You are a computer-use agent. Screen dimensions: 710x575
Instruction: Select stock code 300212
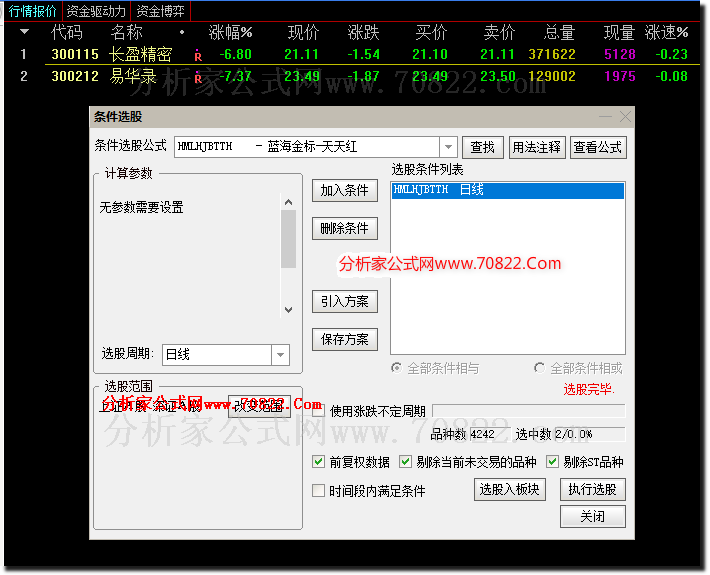point(75,76)
